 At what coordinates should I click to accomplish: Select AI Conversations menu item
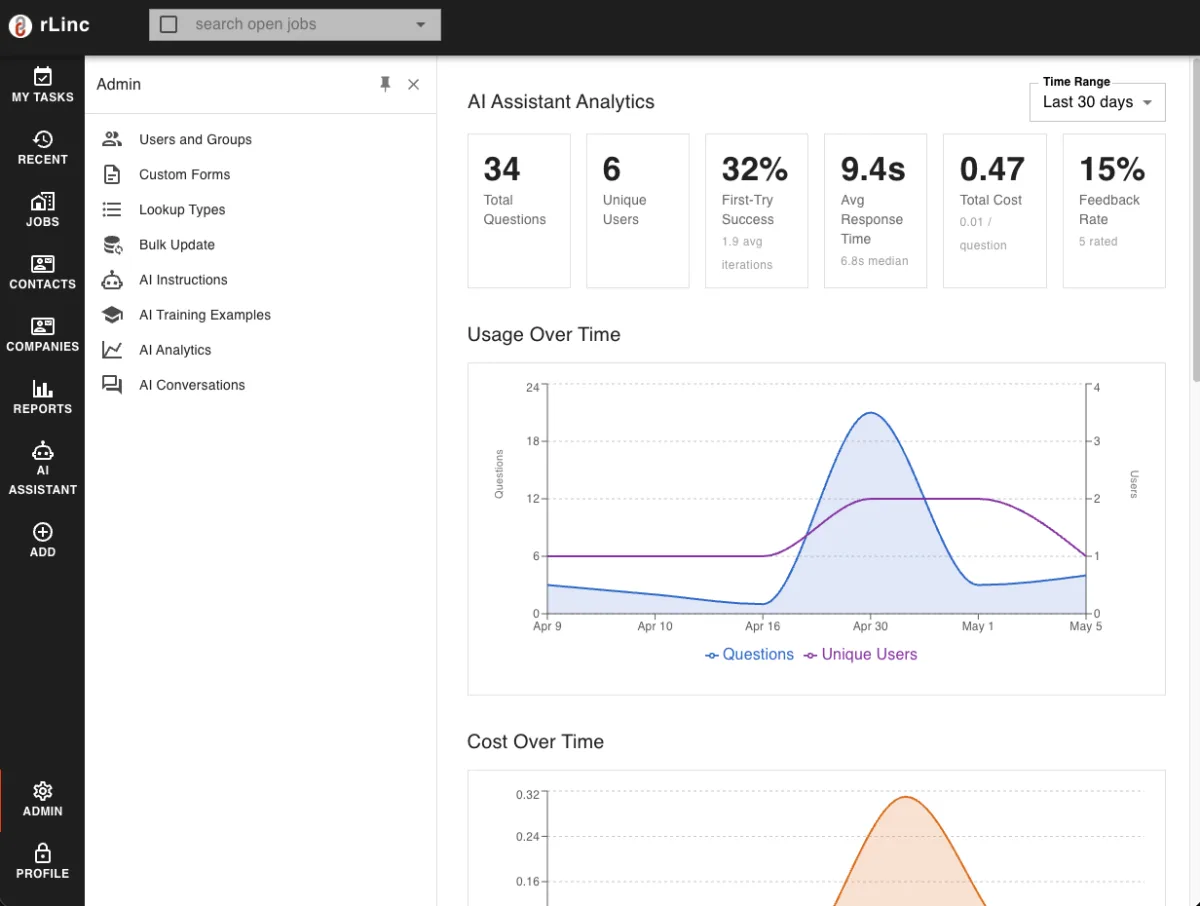pyautogui.click(x=260, y=385)
